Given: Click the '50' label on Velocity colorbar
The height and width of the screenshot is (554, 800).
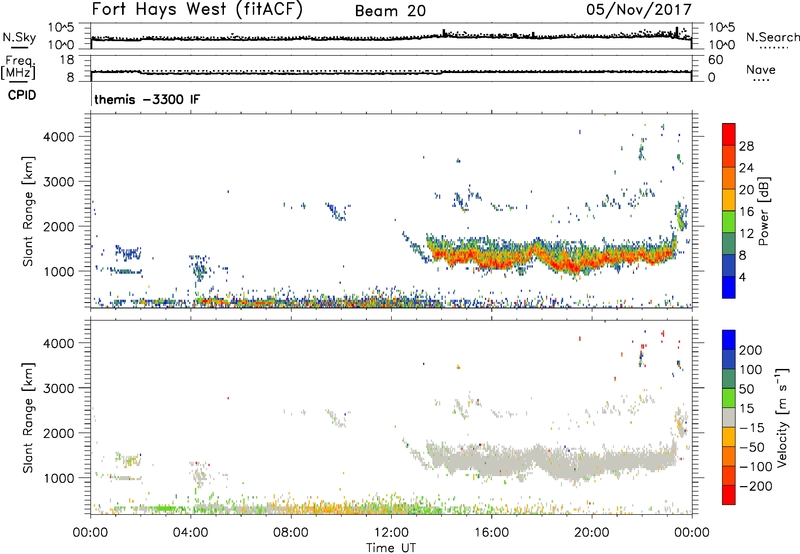Looking at the screenshot, I should pos(747,389).
